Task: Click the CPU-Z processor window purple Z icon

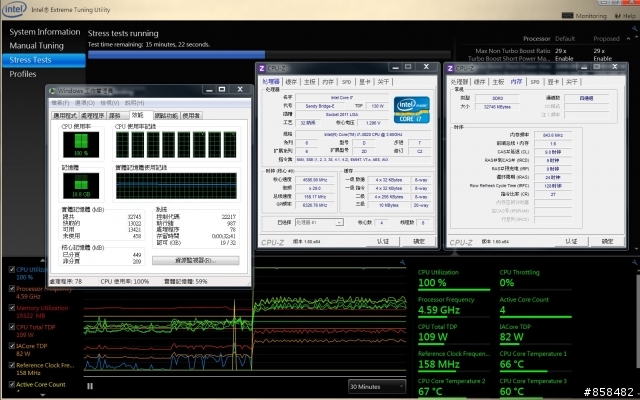Action: click(262, 68)
